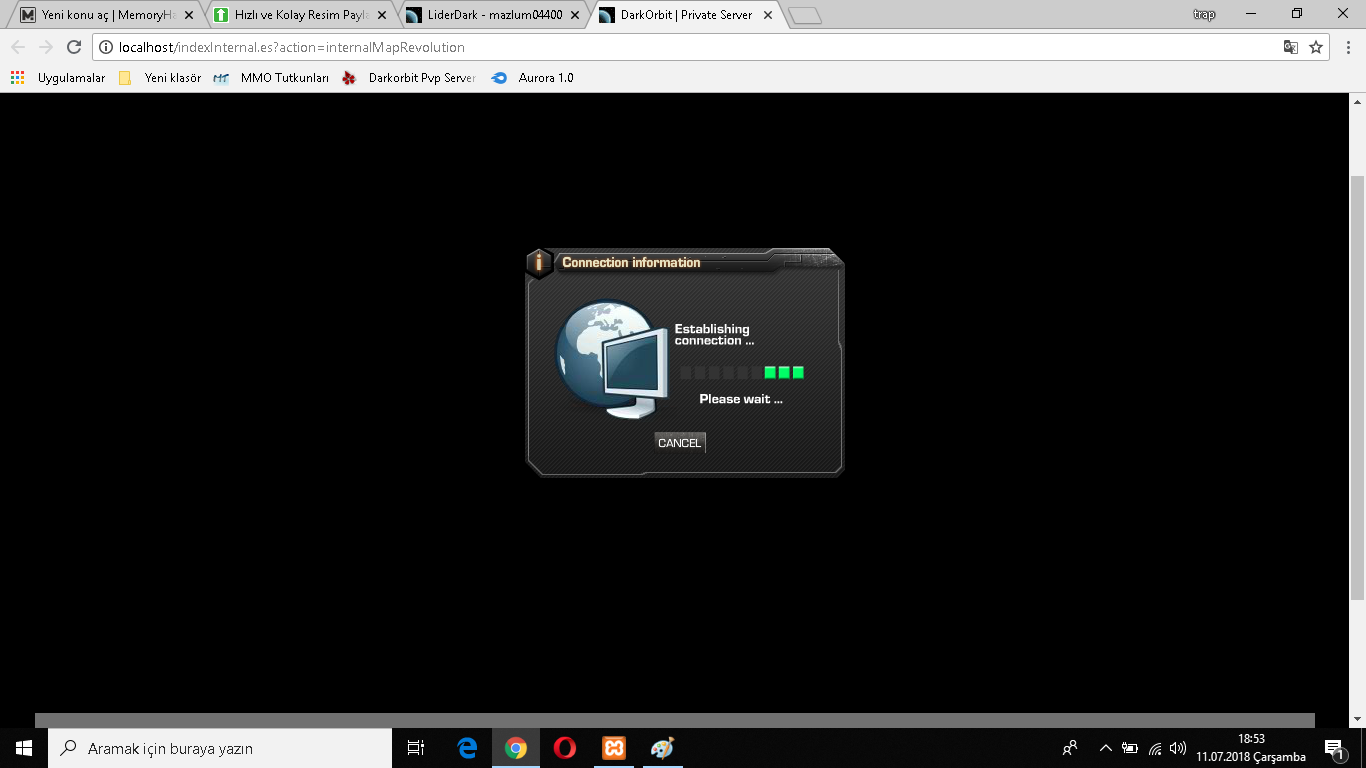The width and height of the screenshot is (1366, 768).
Task: Bookmark this page with the star icon
Action: pos(1316,47)
